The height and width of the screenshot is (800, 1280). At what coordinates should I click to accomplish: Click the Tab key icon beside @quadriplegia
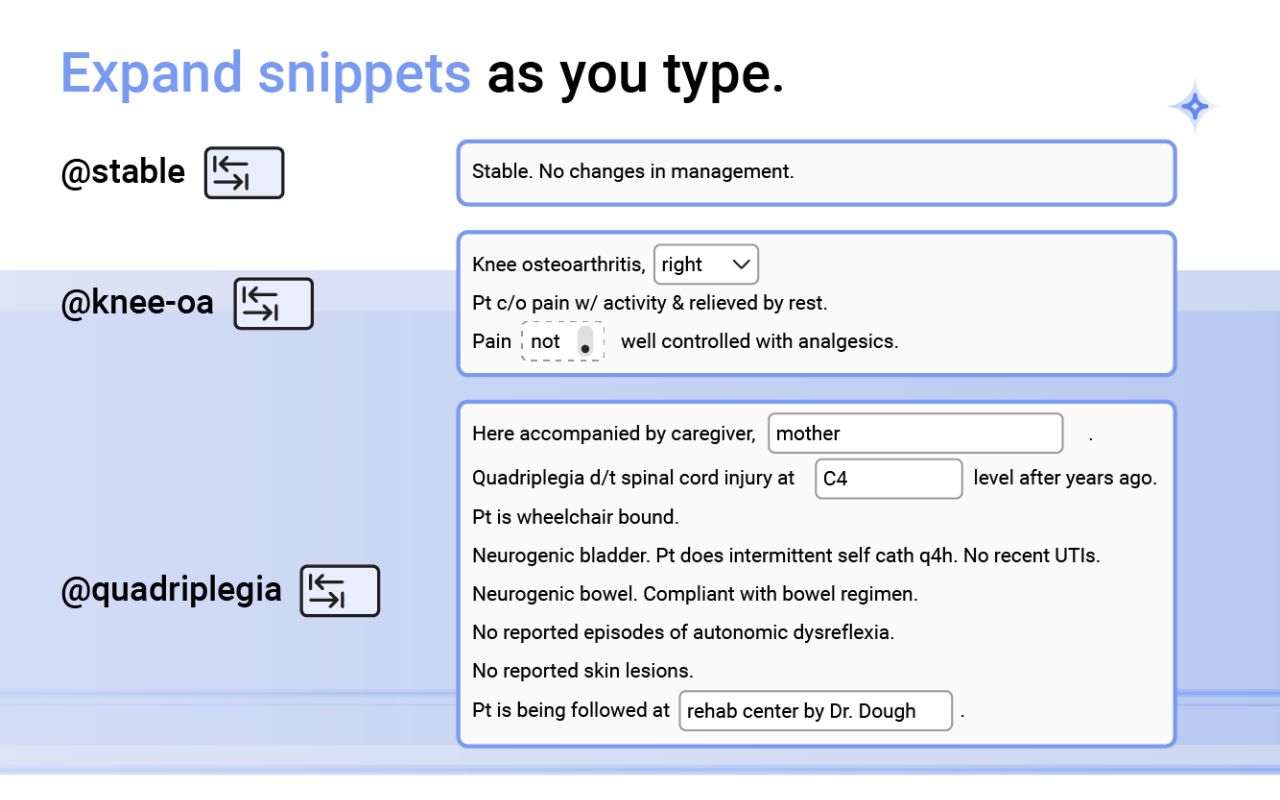coord(340,590)
